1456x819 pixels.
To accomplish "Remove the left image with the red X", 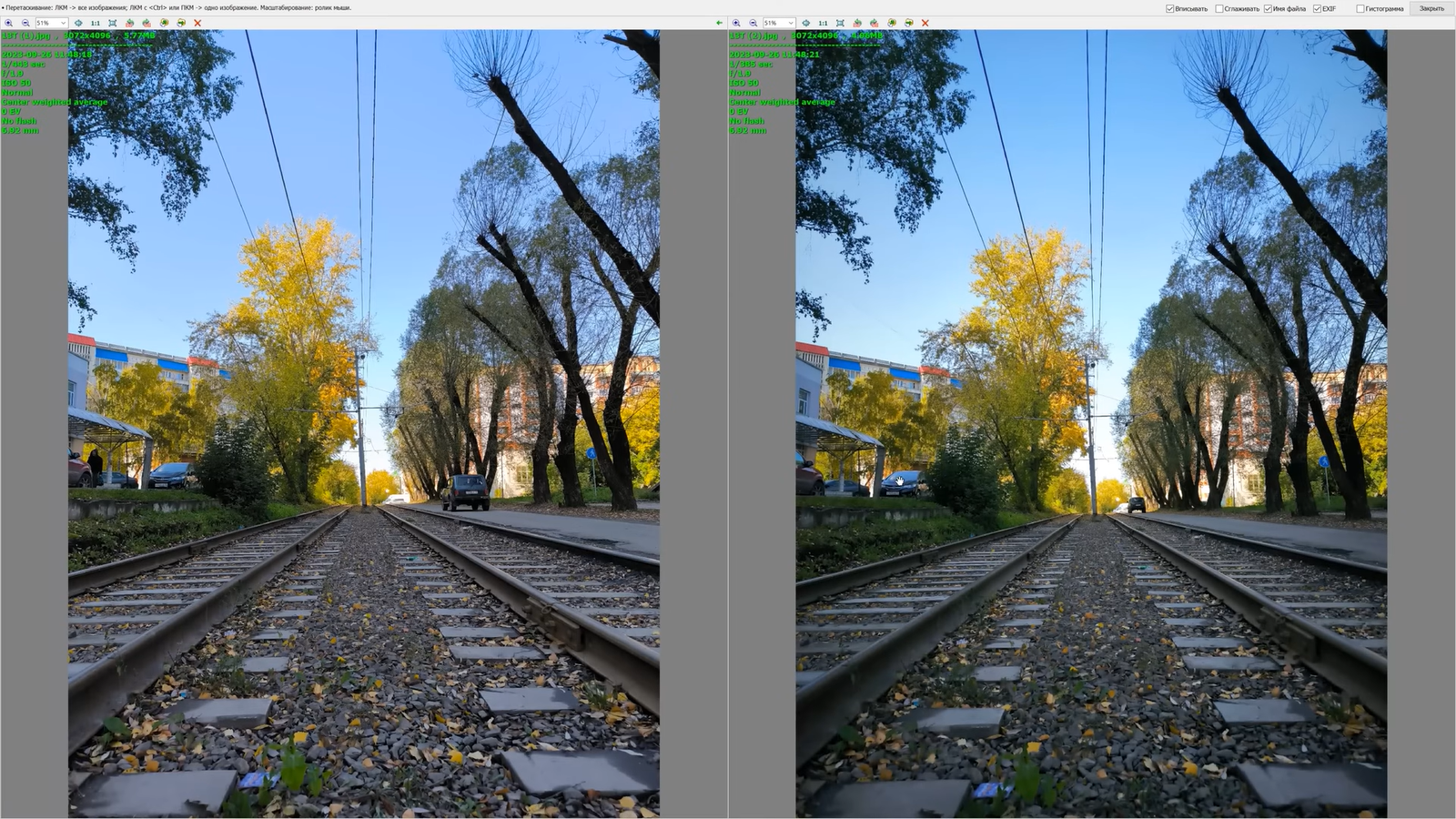I will click(x=197, y=23).
